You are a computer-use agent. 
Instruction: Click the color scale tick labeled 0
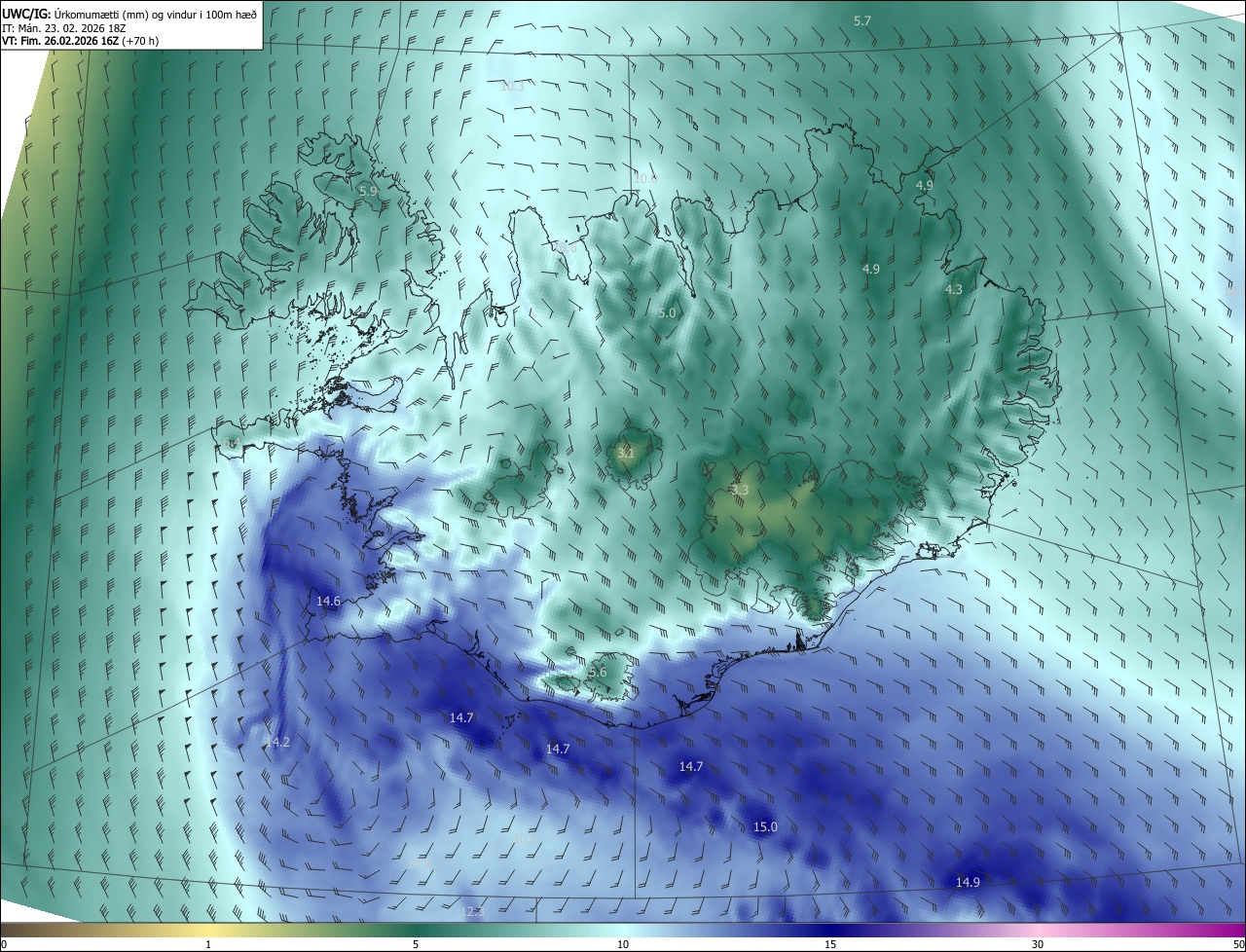coord(3,944)
